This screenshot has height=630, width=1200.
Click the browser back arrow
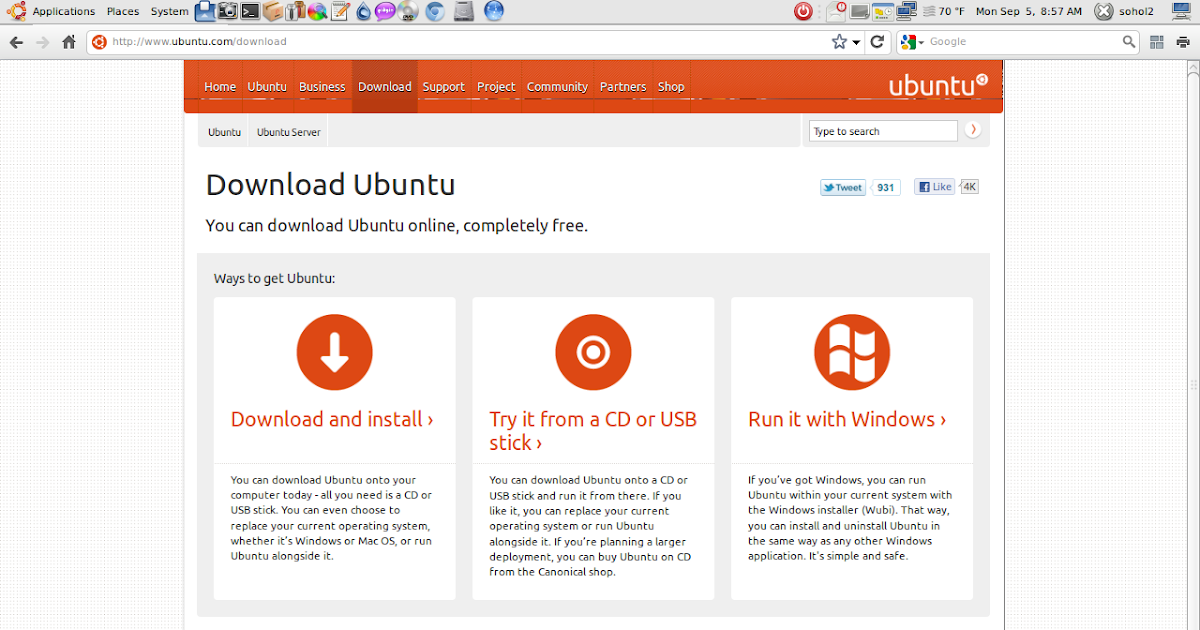click(16, 42)
